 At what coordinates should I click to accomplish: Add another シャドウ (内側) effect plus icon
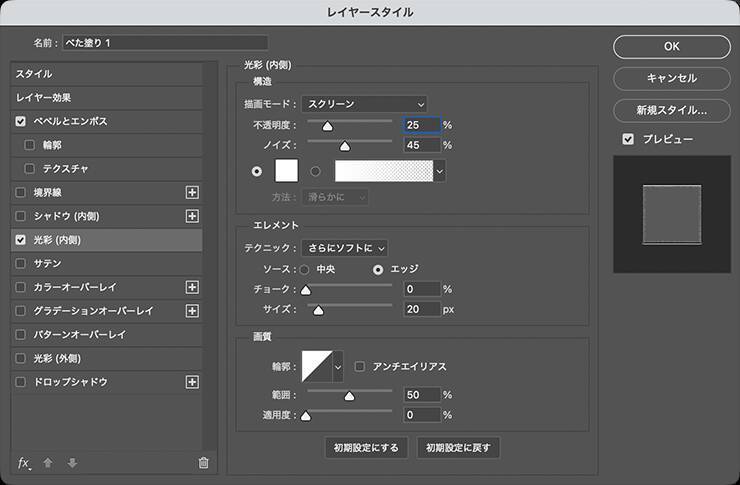pos(192,216)
